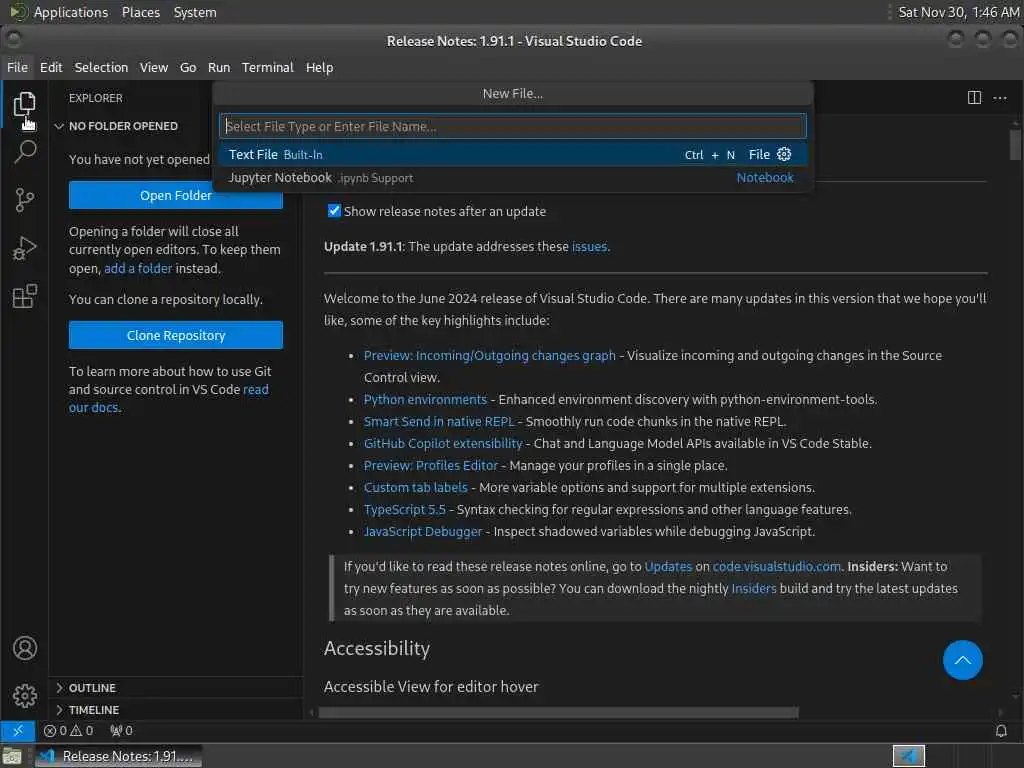Viewport: 1024px width, 768px height.
Task: Click the Release Notes taskbar window button
Action: pyautogui.click(x=118, y=756)
